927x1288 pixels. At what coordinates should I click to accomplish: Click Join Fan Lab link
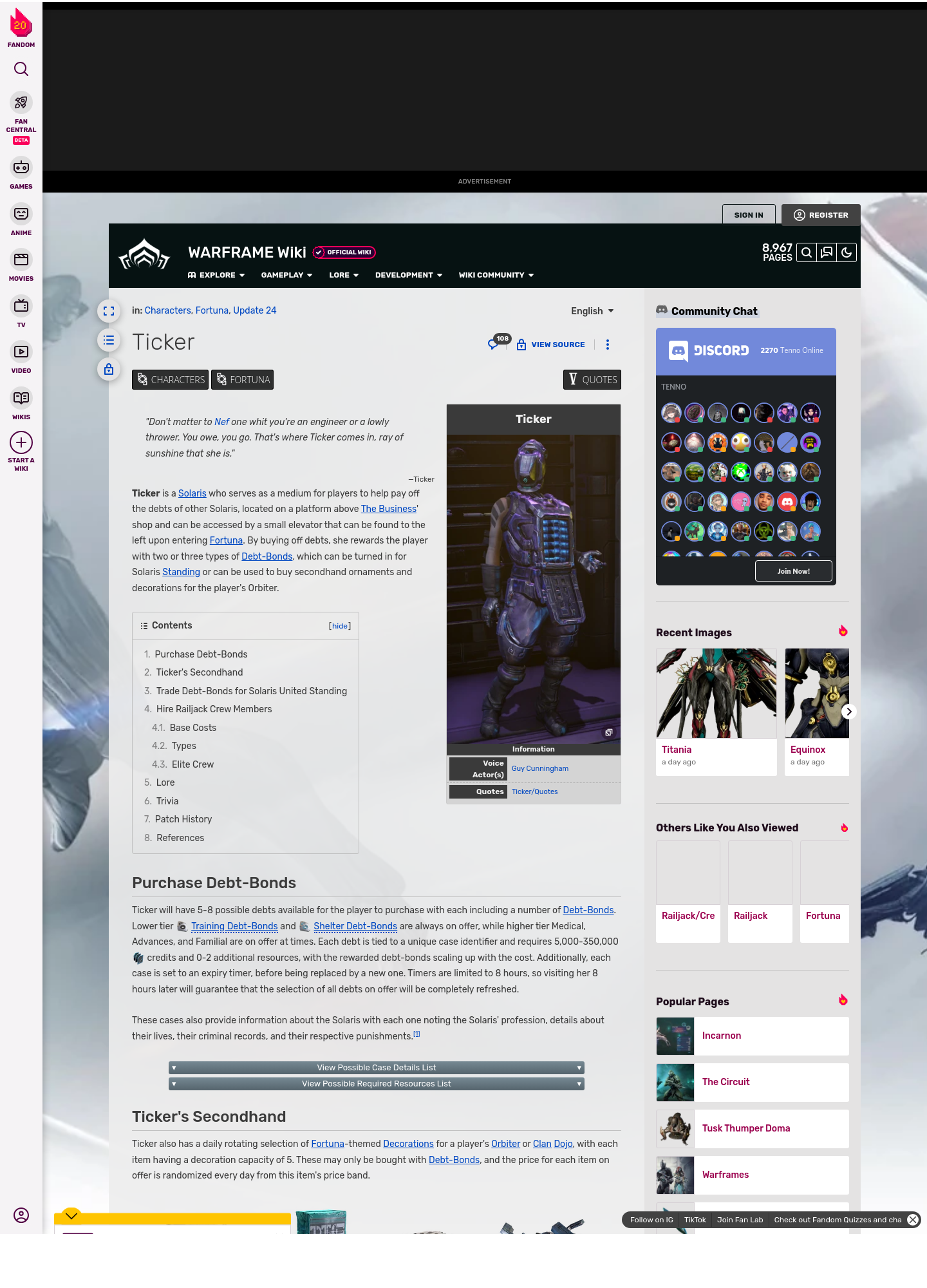click(x=740, y=1220)
